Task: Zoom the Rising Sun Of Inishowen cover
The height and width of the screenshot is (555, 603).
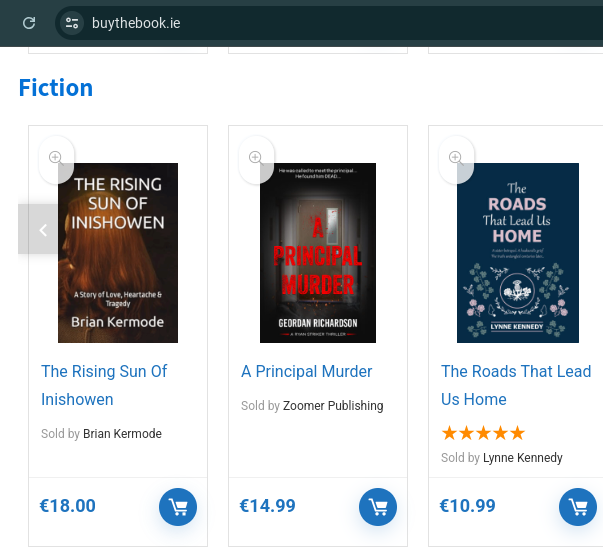Action: click(56, 158)
